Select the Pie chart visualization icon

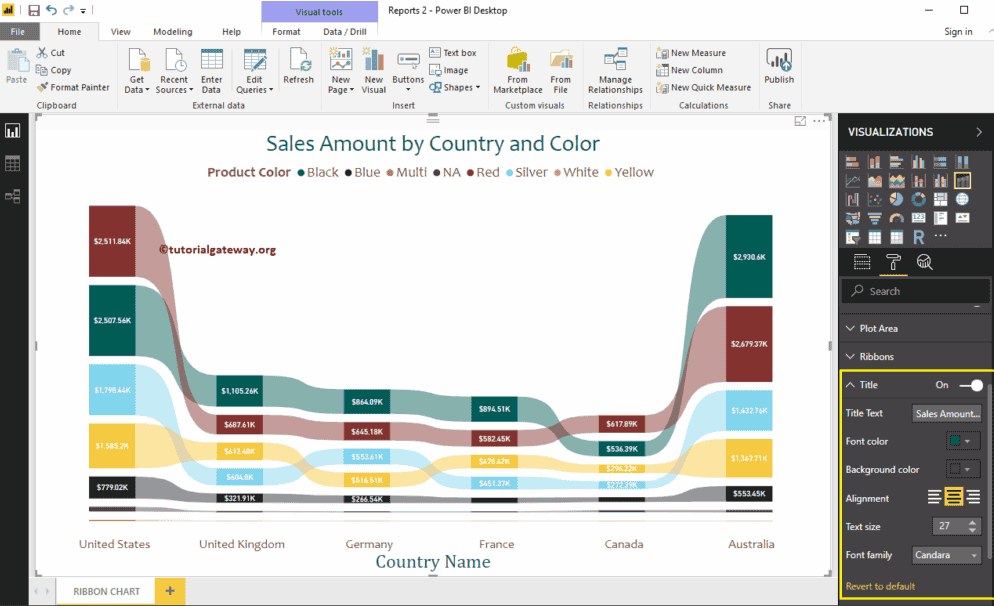tap(897, 198)
